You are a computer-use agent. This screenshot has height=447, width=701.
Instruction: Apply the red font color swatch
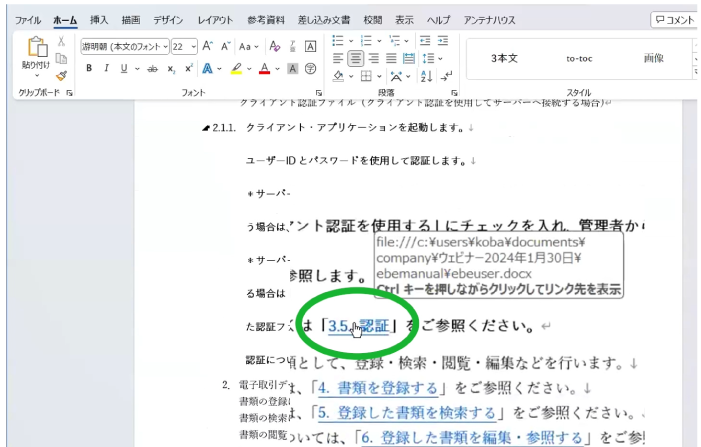264,69
